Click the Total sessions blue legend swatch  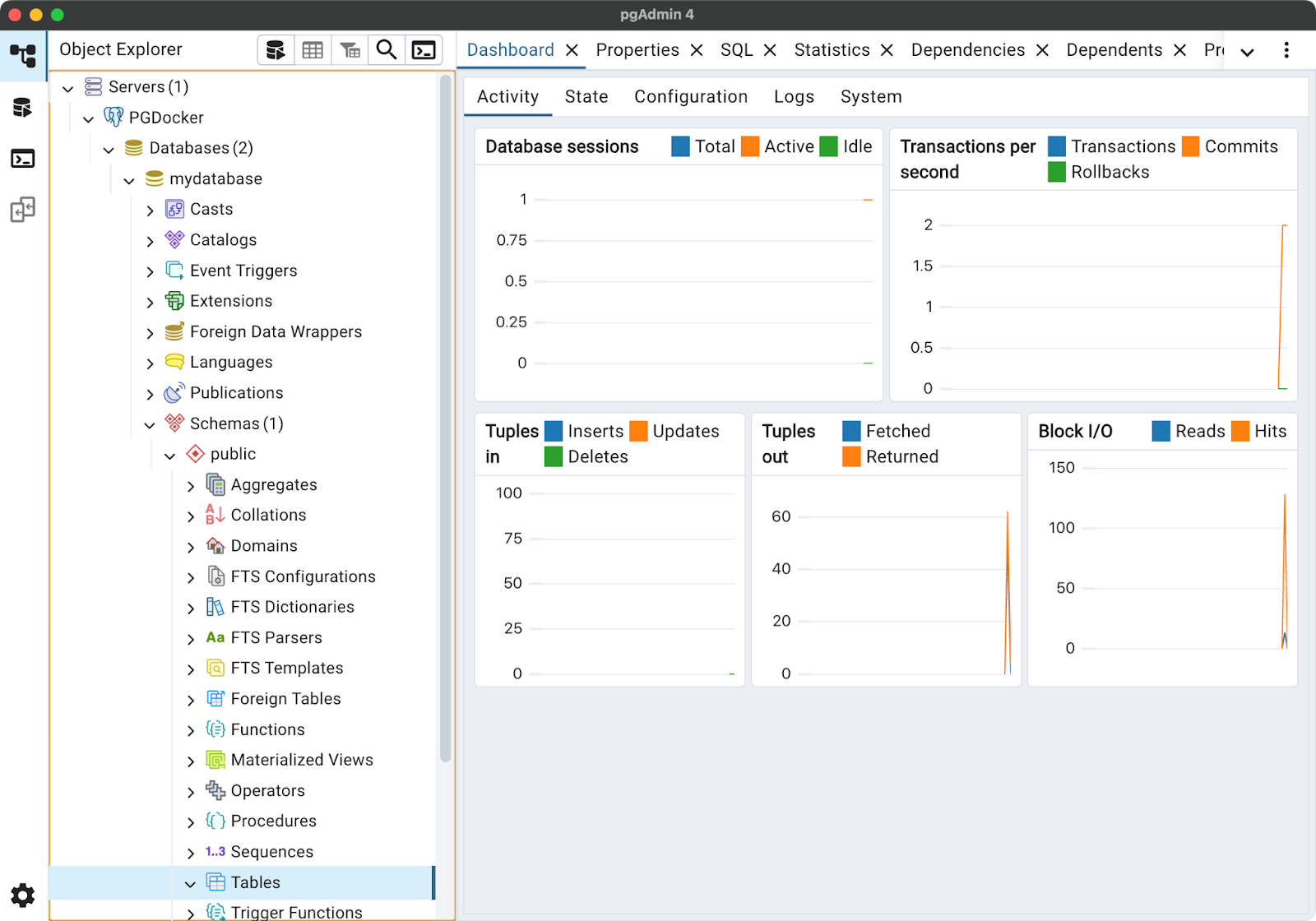(680, 146)
